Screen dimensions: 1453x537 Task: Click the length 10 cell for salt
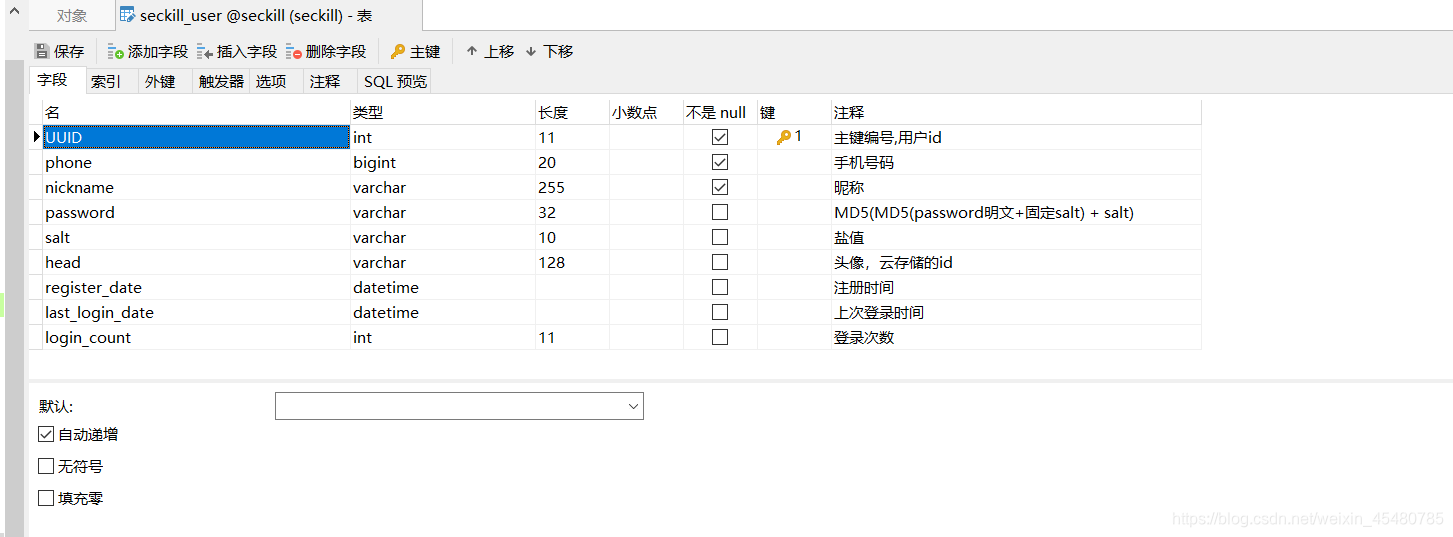coord(572,237)
